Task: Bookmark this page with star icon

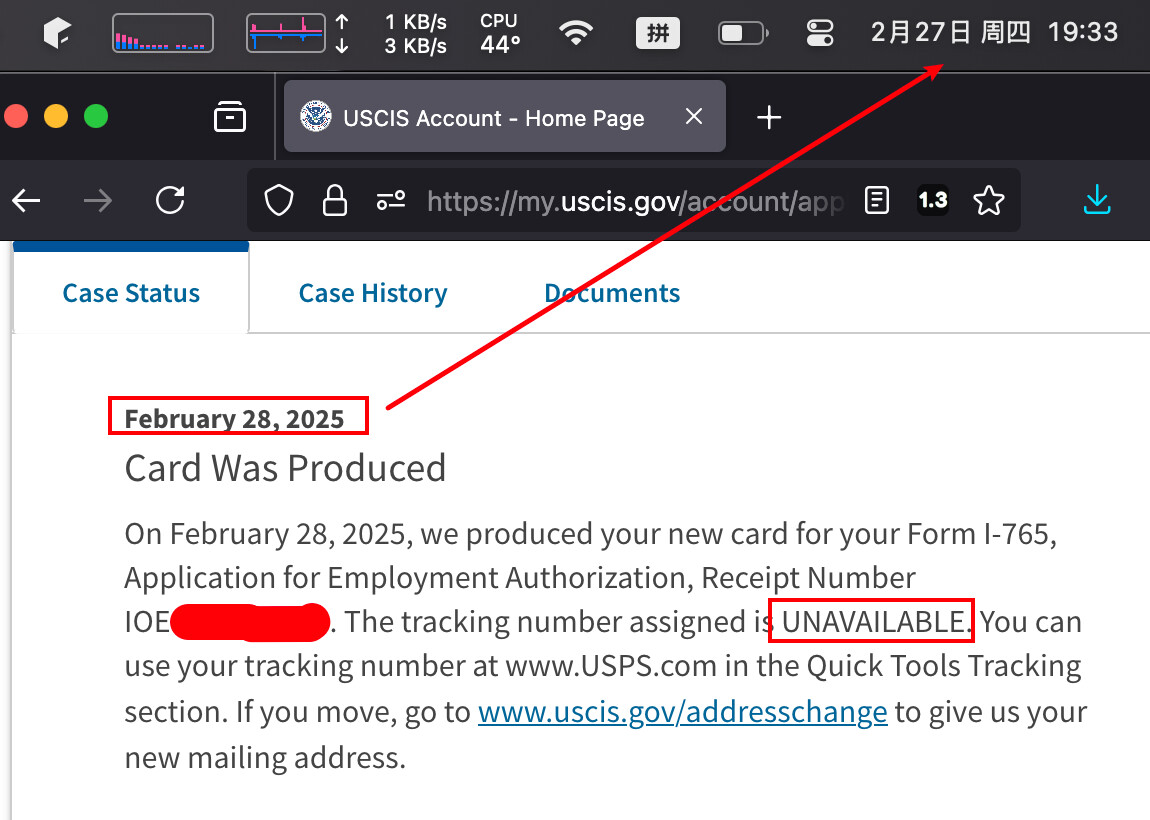Action: 989,201
